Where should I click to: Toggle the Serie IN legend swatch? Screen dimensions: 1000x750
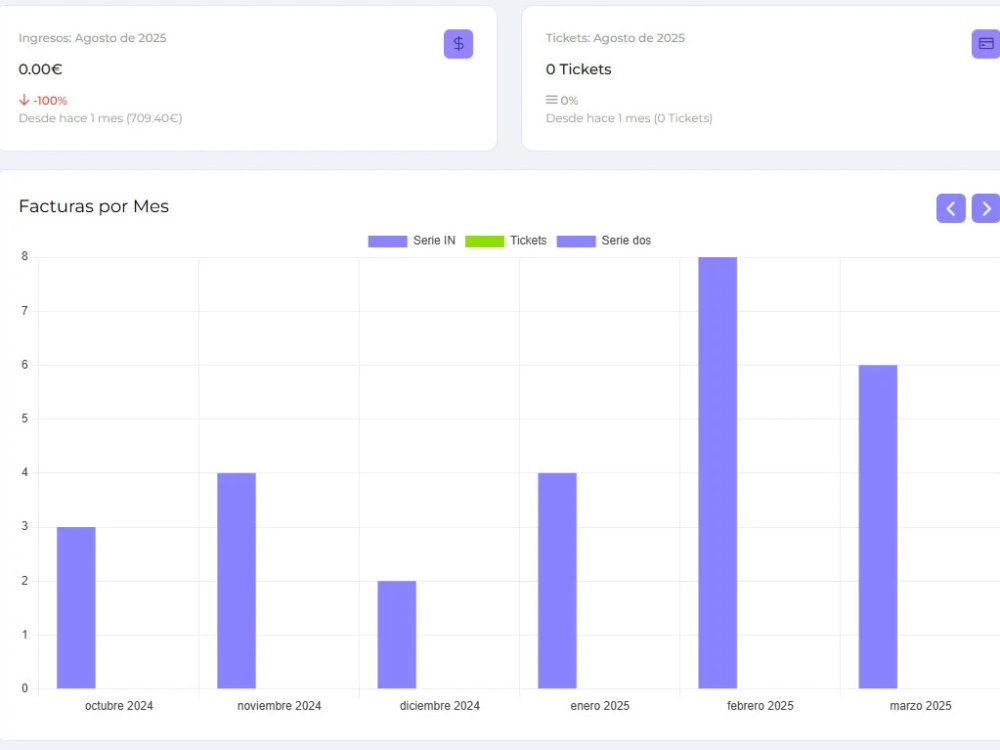point(387,241)
